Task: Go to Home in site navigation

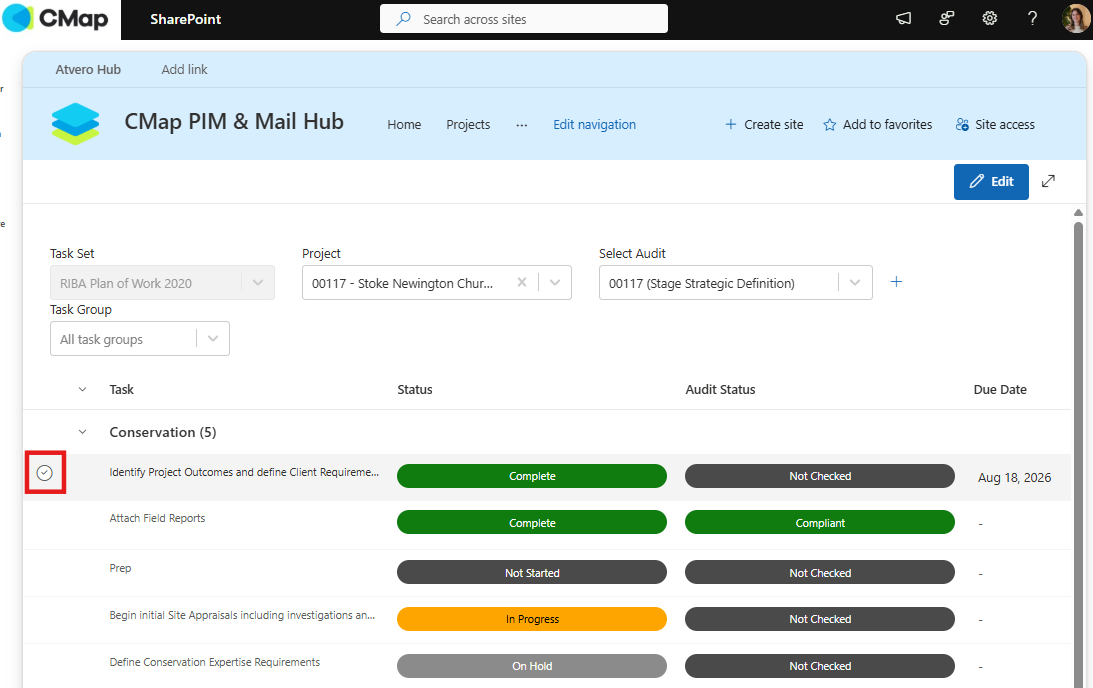Action: [x=404, y=125]
